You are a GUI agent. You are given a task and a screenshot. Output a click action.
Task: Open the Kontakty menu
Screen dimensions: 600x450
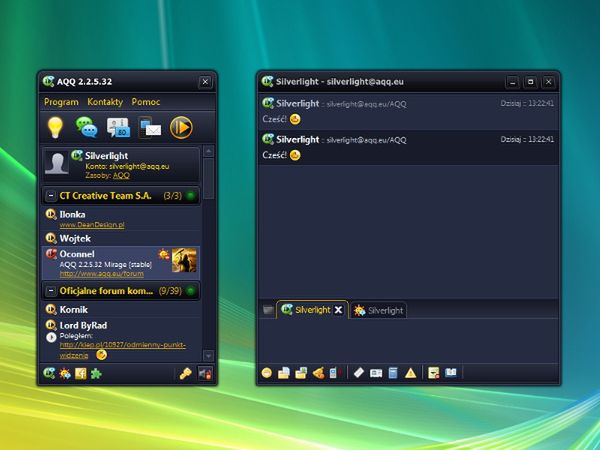pos(105,102)
